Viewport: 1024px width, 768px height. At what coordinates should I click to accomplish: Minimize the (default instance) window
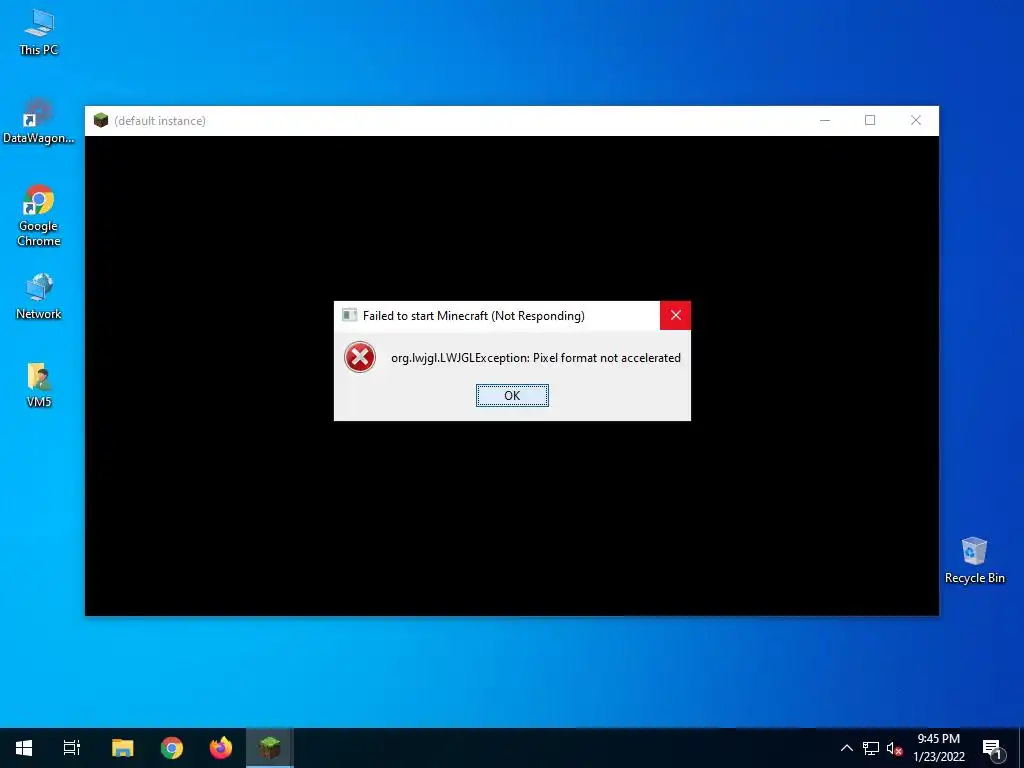[825, 120]
